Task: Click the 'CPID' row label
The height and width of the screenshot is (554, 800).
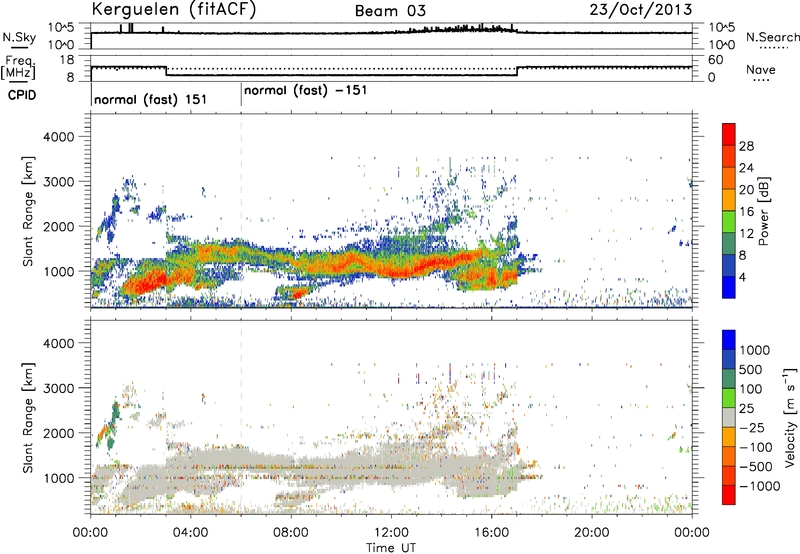Action: click(22, 95)
